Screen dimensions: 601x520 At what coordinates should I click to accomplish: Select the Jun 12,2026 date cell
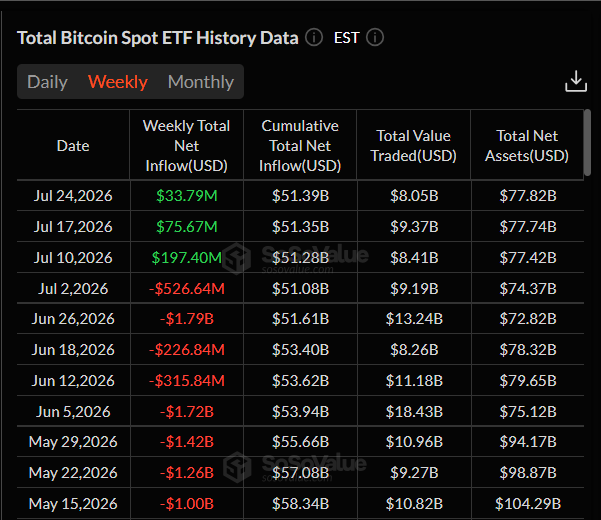(x=73, y=381)
